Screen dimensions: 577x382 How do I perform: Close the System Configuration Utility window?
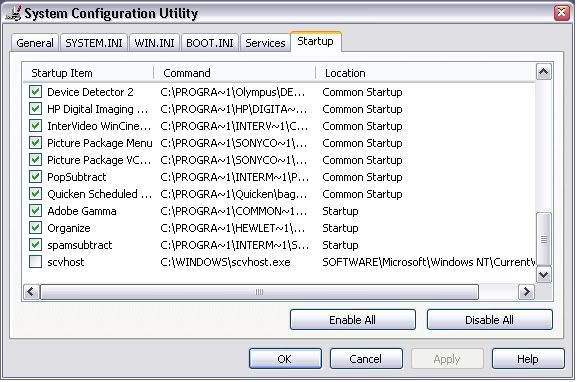tap(561, 13)
